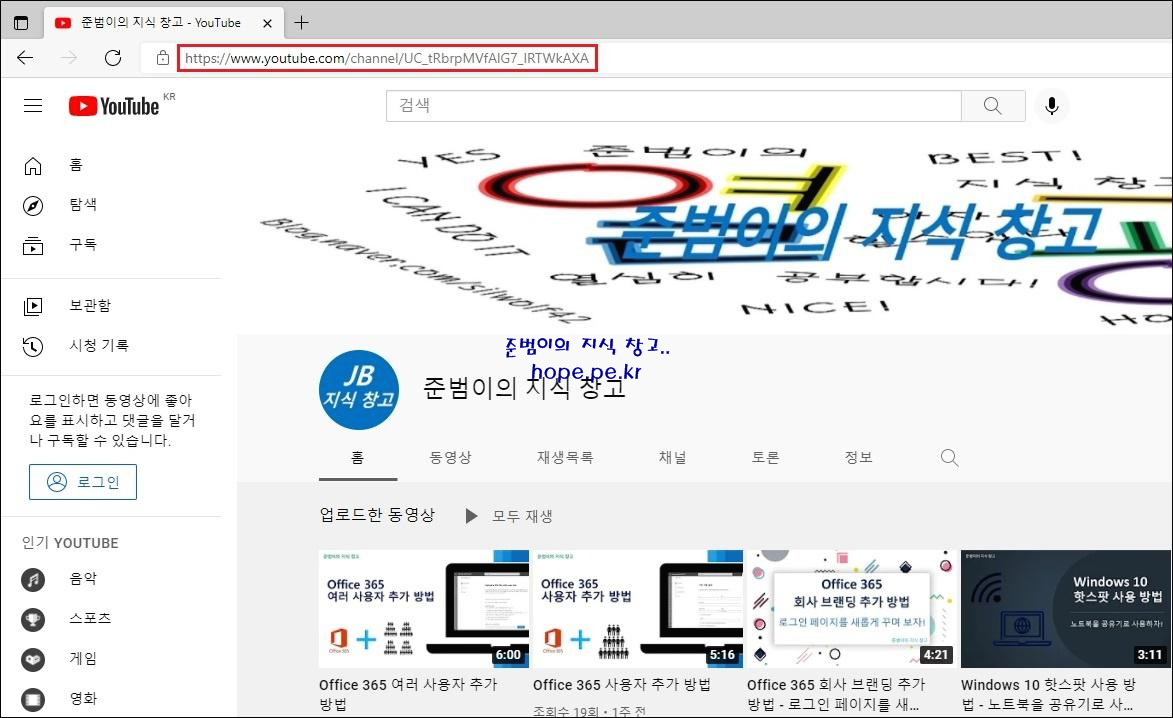
Task: Open the YouTube hamburger guide menu
Action: [33, 105]
